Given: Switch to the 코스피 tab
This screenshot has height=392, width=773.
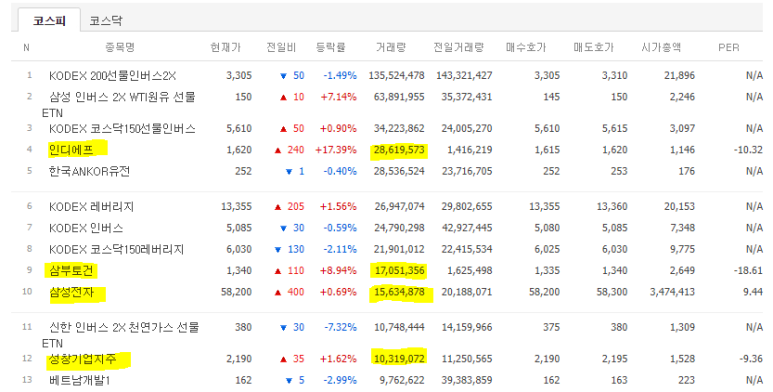Looking at the screenshot, I should (x=49, y=20).
